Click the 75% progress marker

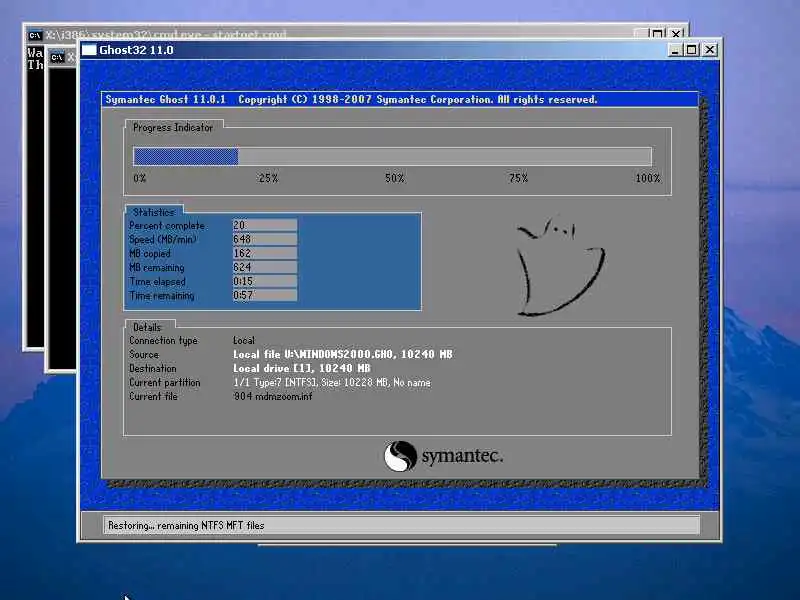(x=518, y=178)
